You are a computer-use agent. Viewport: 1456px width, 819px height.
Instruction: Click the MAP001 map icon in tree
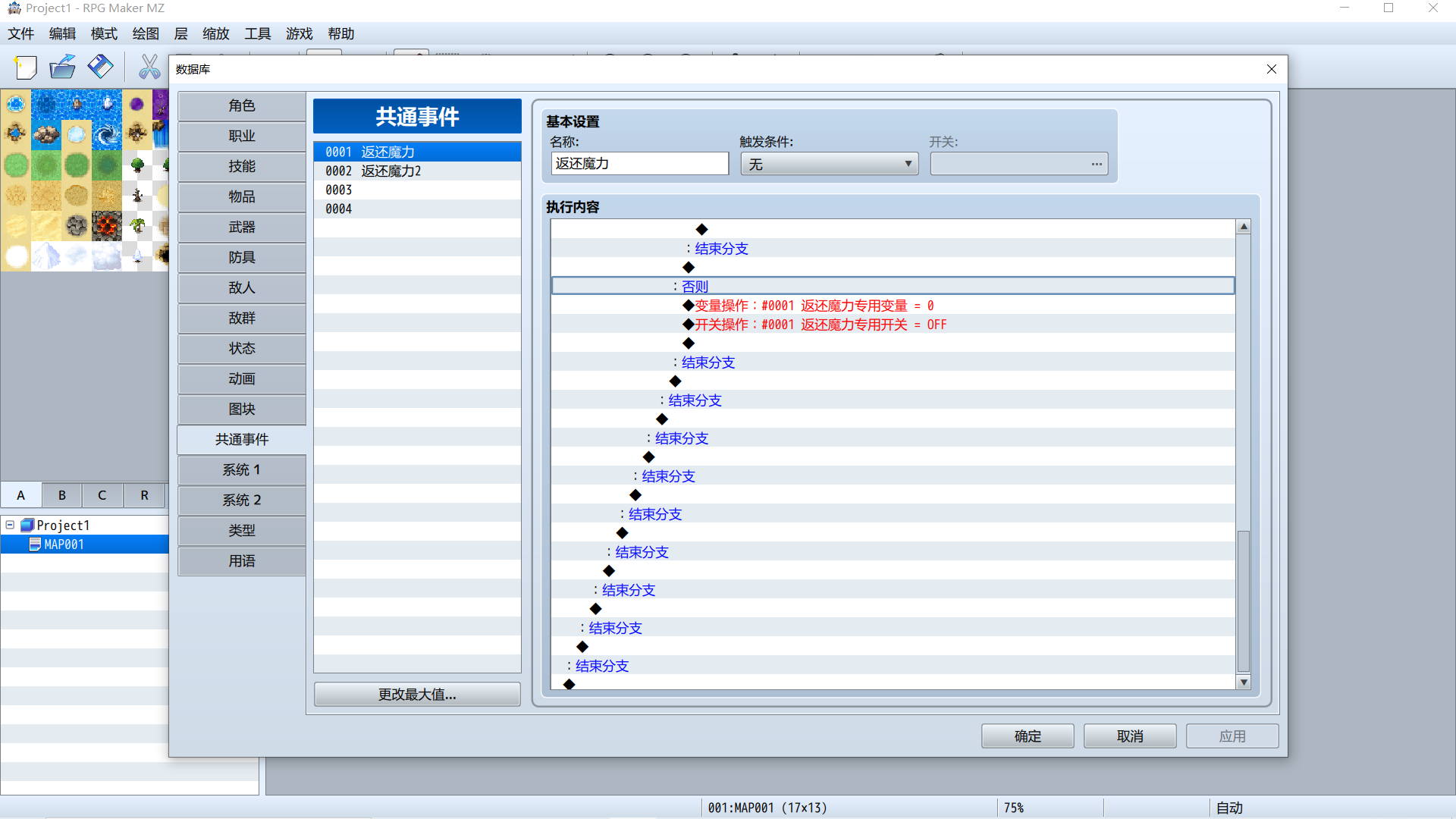[x=35, y=544]
